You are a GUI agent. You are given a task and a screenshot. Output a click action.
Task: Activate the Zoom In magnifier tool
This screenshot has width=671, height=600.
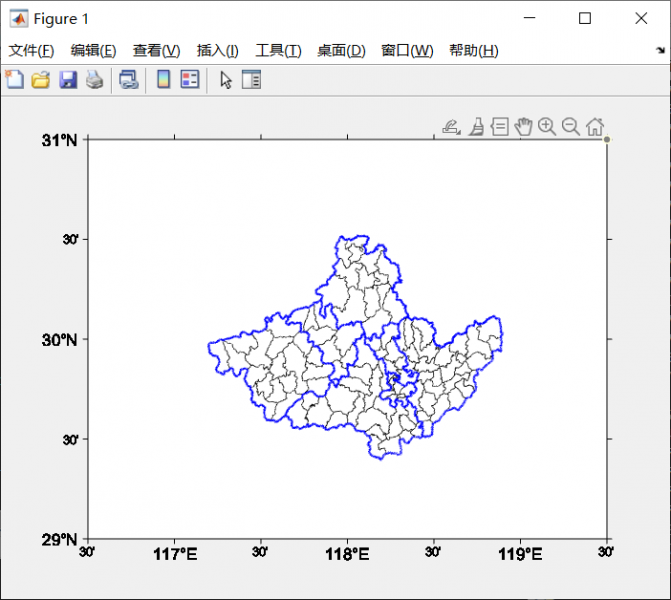547,126
